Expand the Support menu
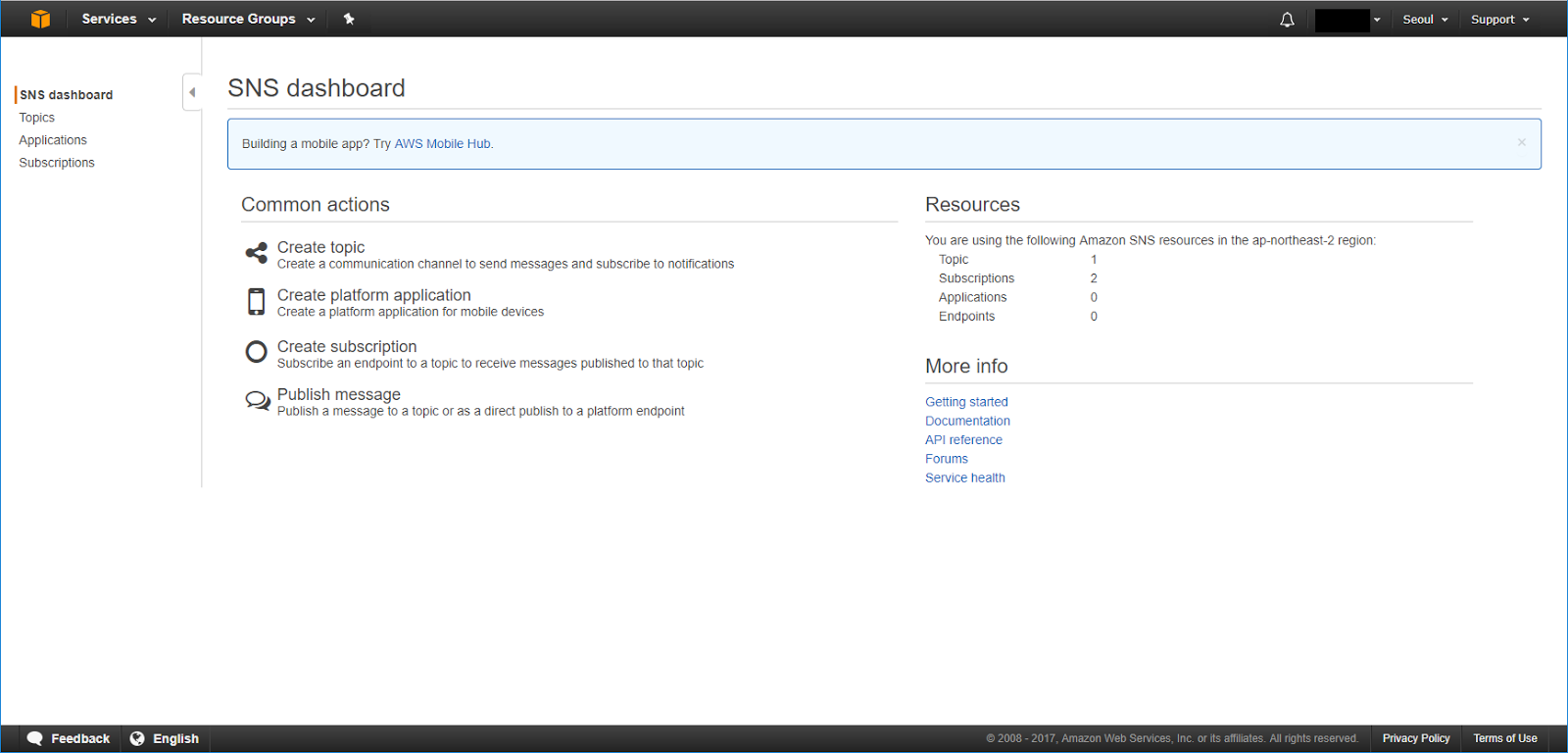 coord(1499,20)
